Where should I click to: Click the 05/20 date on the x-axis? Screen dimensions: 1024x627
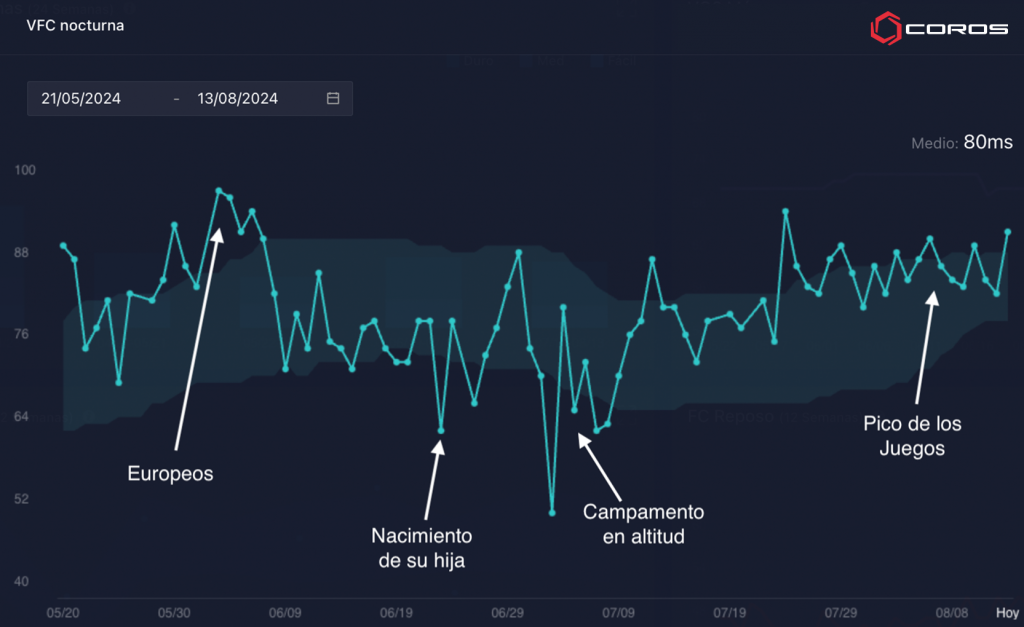(64, 612)
